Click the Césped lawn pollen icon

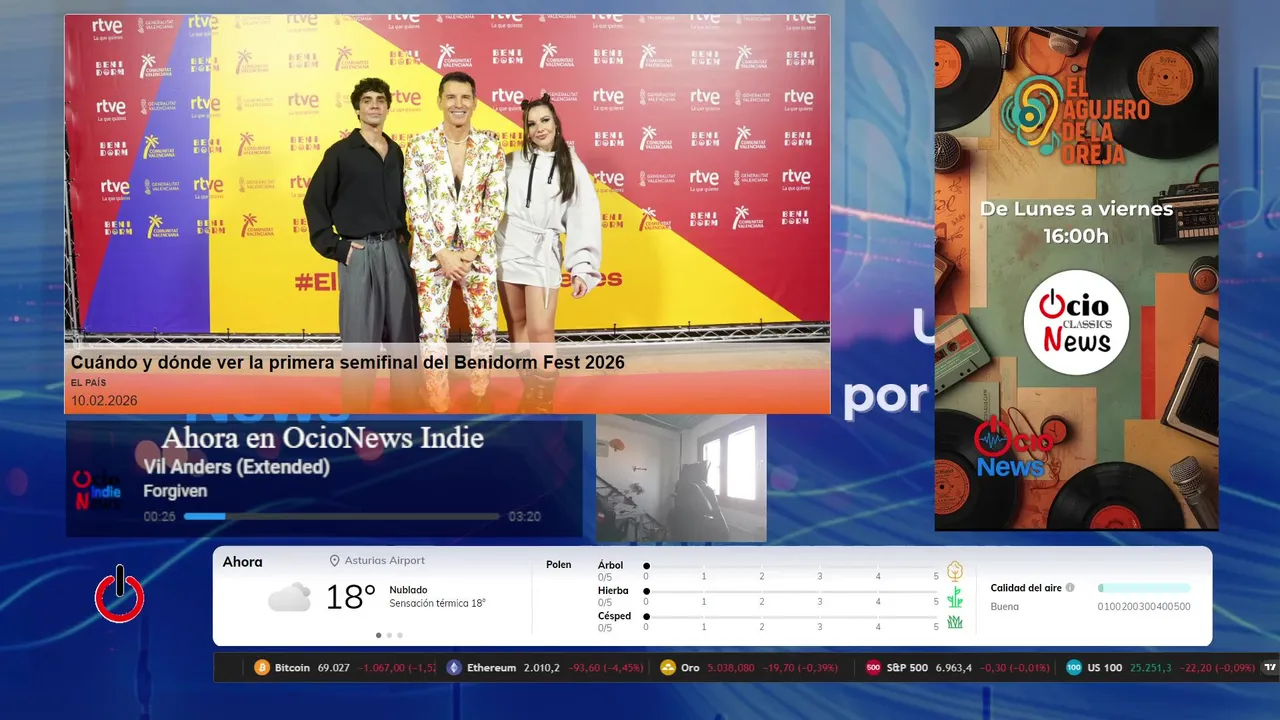click(x=955, y=622)
